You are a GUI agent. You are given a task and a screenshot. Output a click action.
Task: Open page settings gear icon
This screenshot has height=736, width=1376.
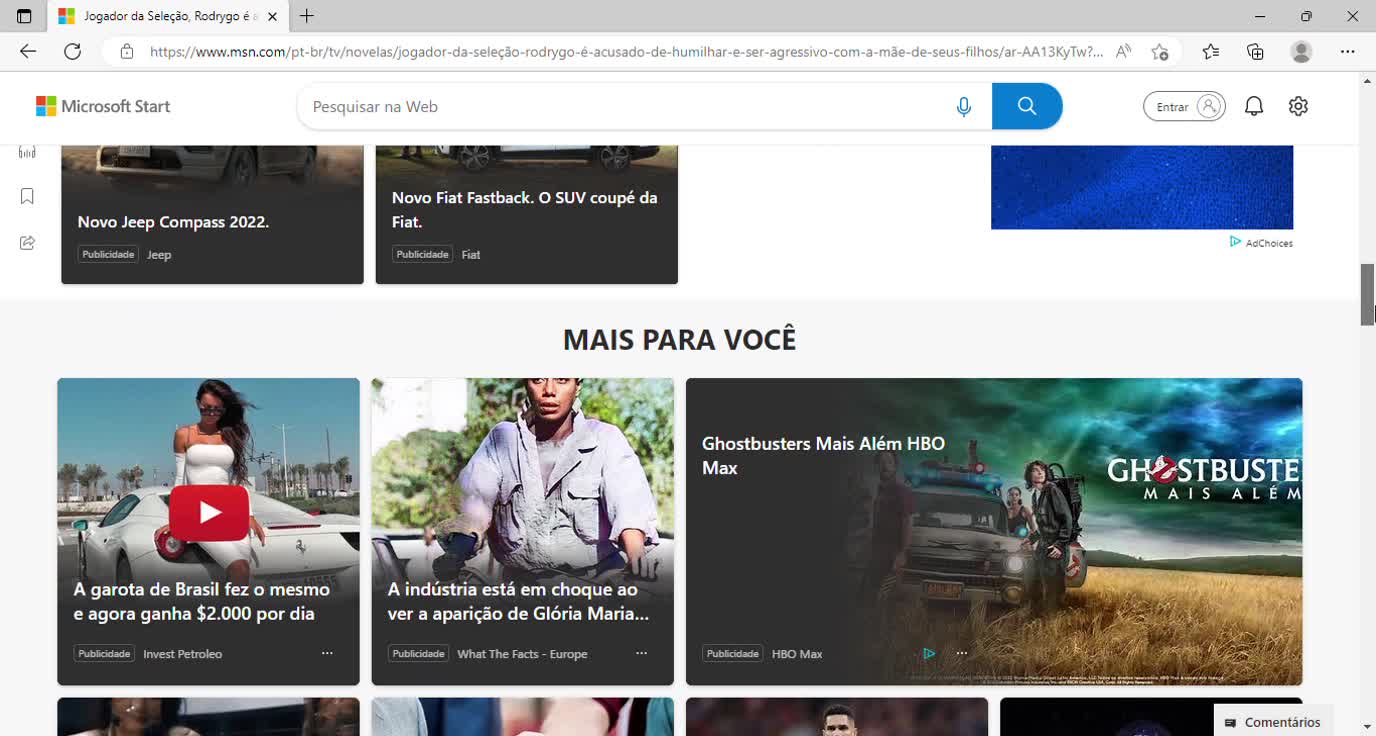pyautogui.click(x=1298, y=106)
